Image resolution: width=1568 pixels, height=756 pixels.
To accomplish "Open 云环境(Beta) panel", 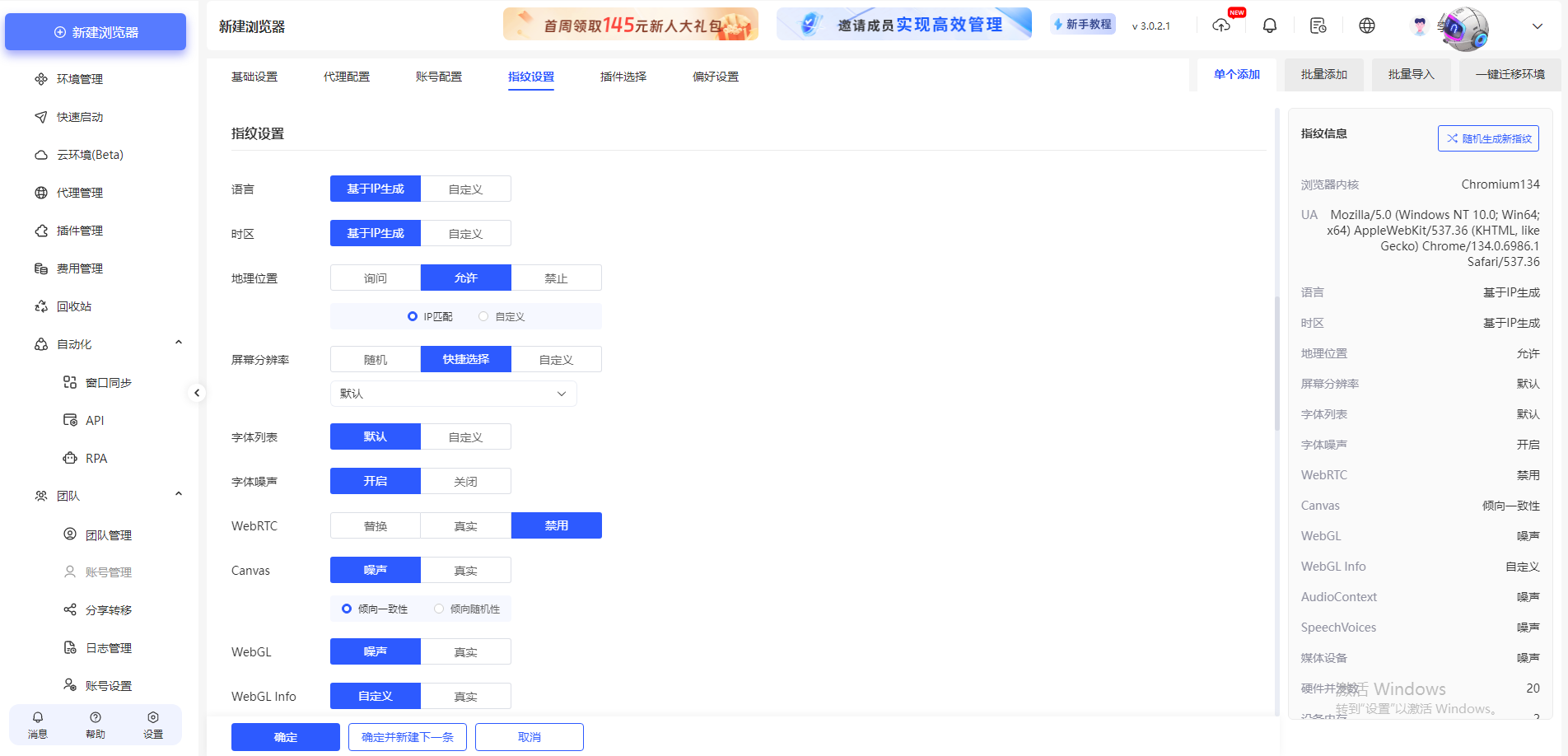I will (88, 154).
